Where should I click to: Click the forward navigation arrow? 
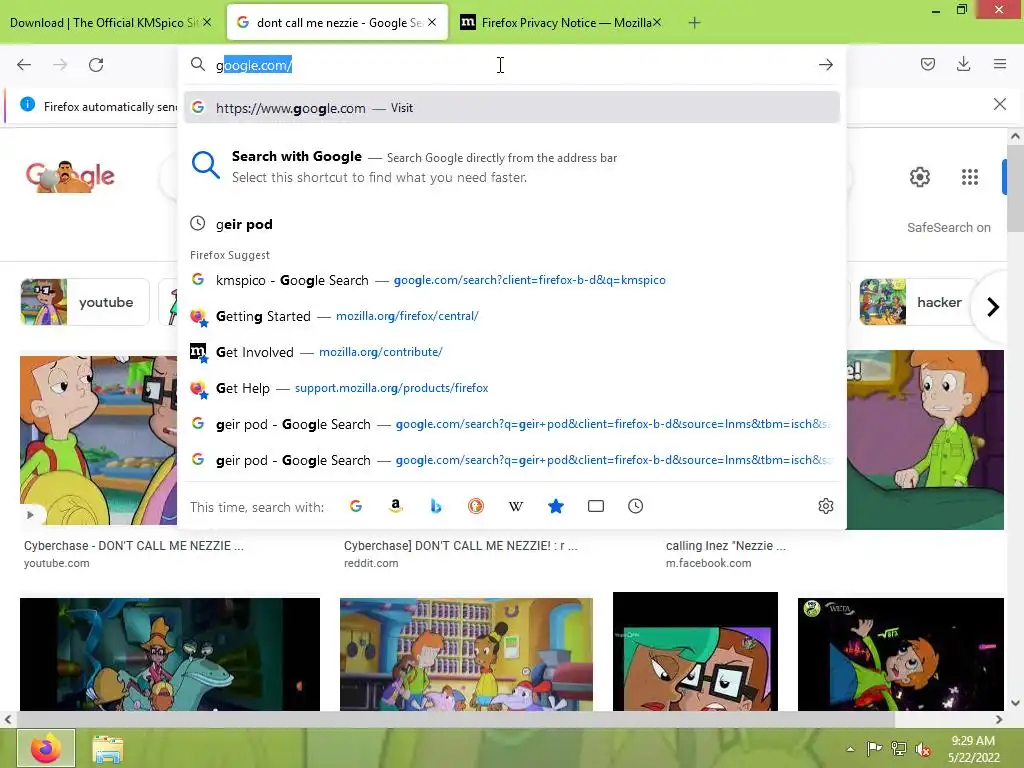60,65
